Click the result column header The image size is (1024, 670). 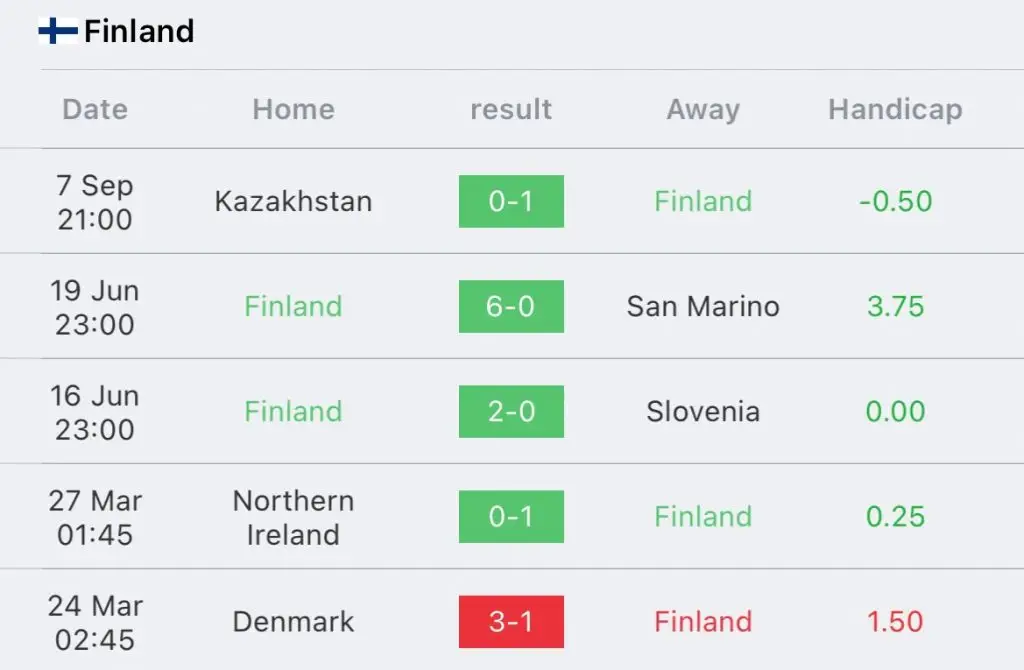point(511,109)
